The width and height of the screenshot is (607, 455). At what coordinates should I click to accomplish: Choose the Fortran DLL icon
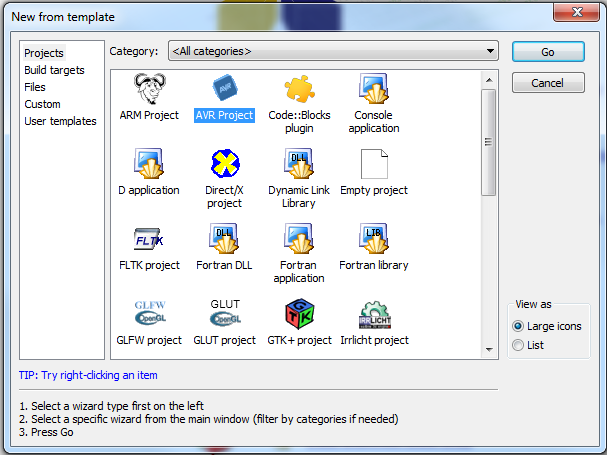coord(224,239)
